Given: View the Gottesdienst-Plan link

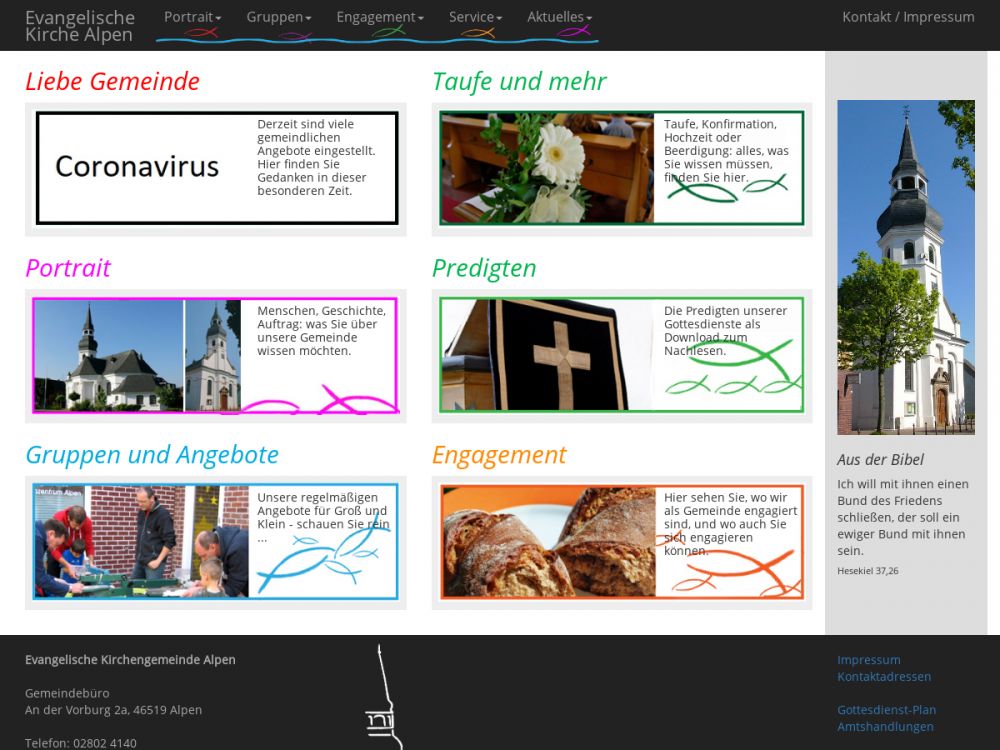Looking at the screenshot, I should coord(886,710).
